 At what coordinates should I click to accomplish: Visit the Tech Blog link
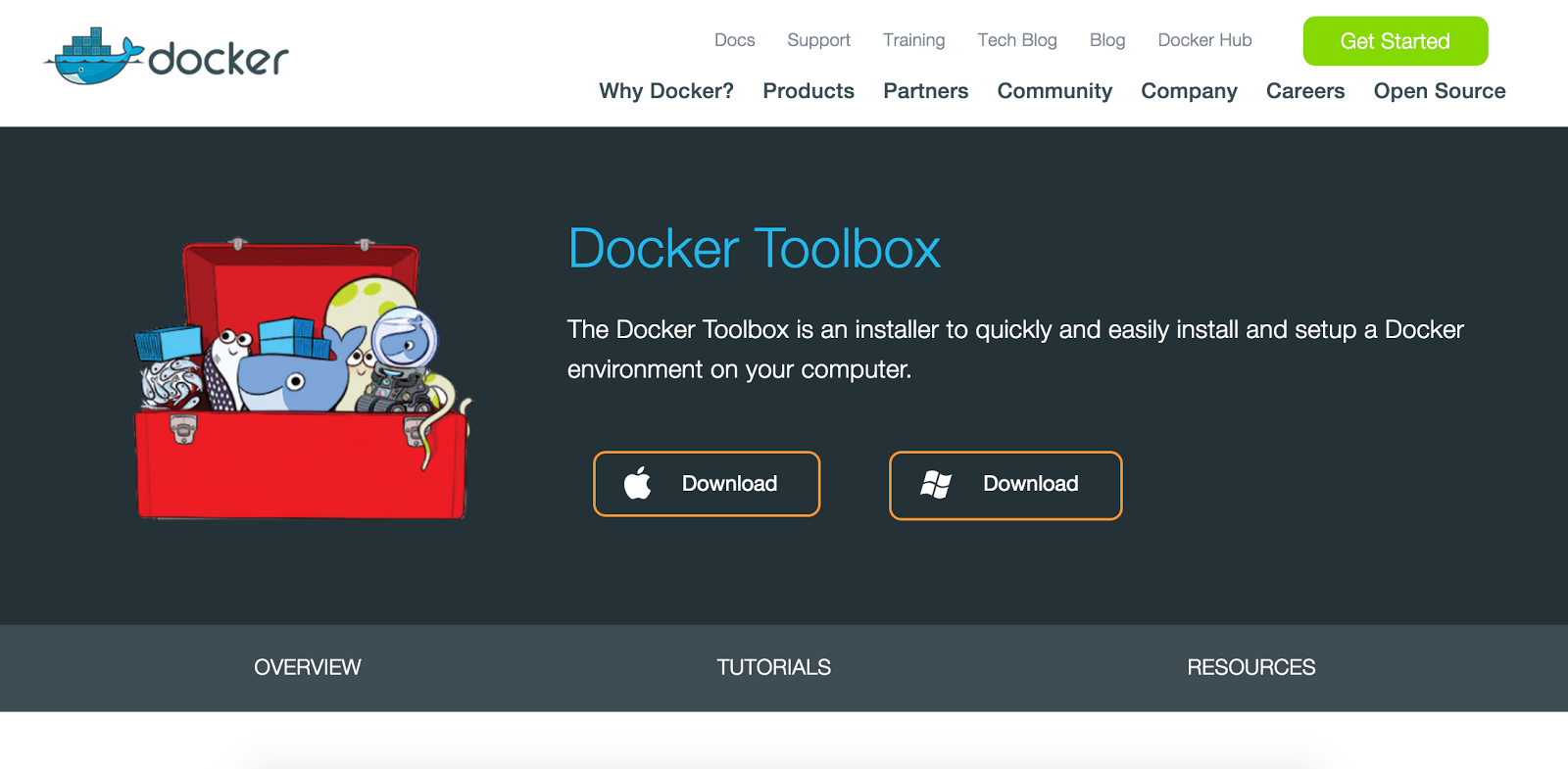[1017, 40]
